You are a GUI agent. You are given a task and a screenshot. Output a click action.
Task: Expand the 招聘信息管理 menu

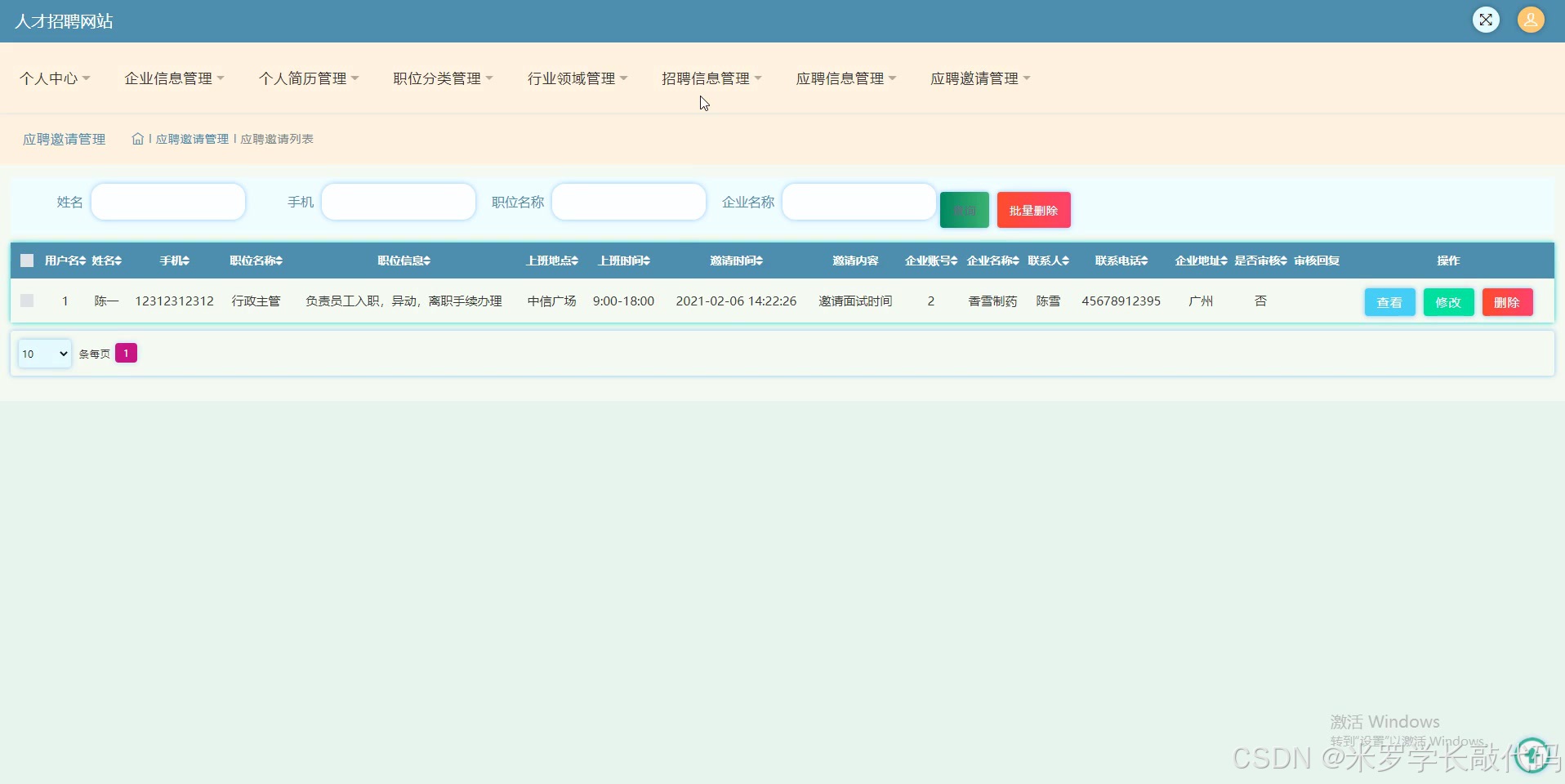711,78
